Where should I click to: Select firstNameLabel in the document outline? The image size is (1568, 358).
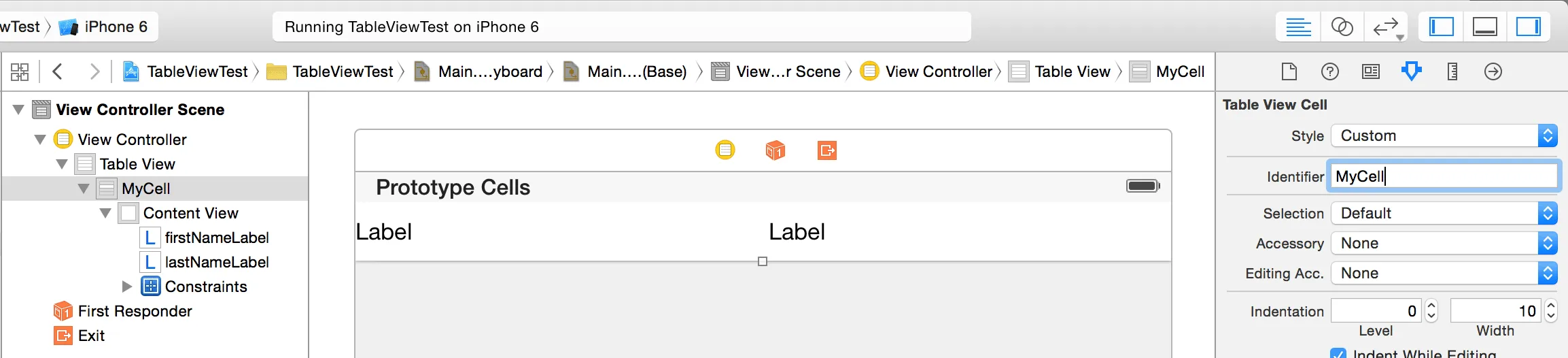tap(216, 238)
